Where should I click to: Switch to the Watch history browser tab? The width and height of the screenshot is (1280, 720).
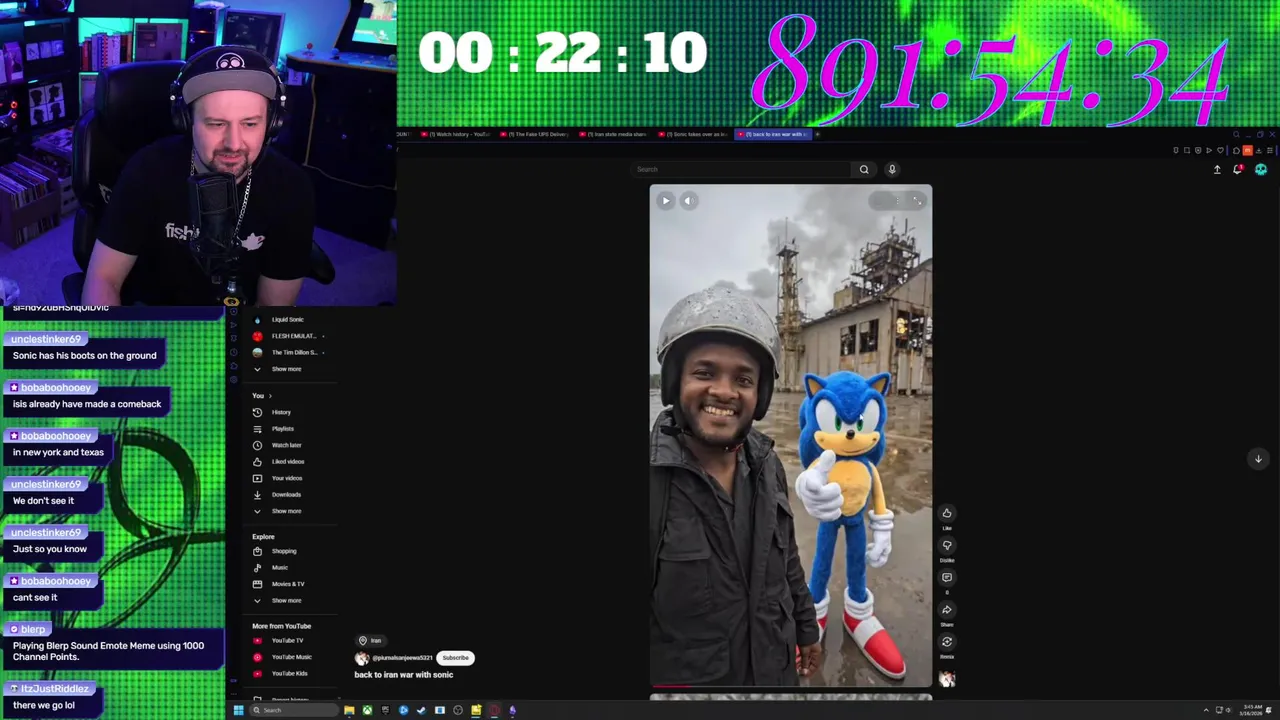click(456, 134)
